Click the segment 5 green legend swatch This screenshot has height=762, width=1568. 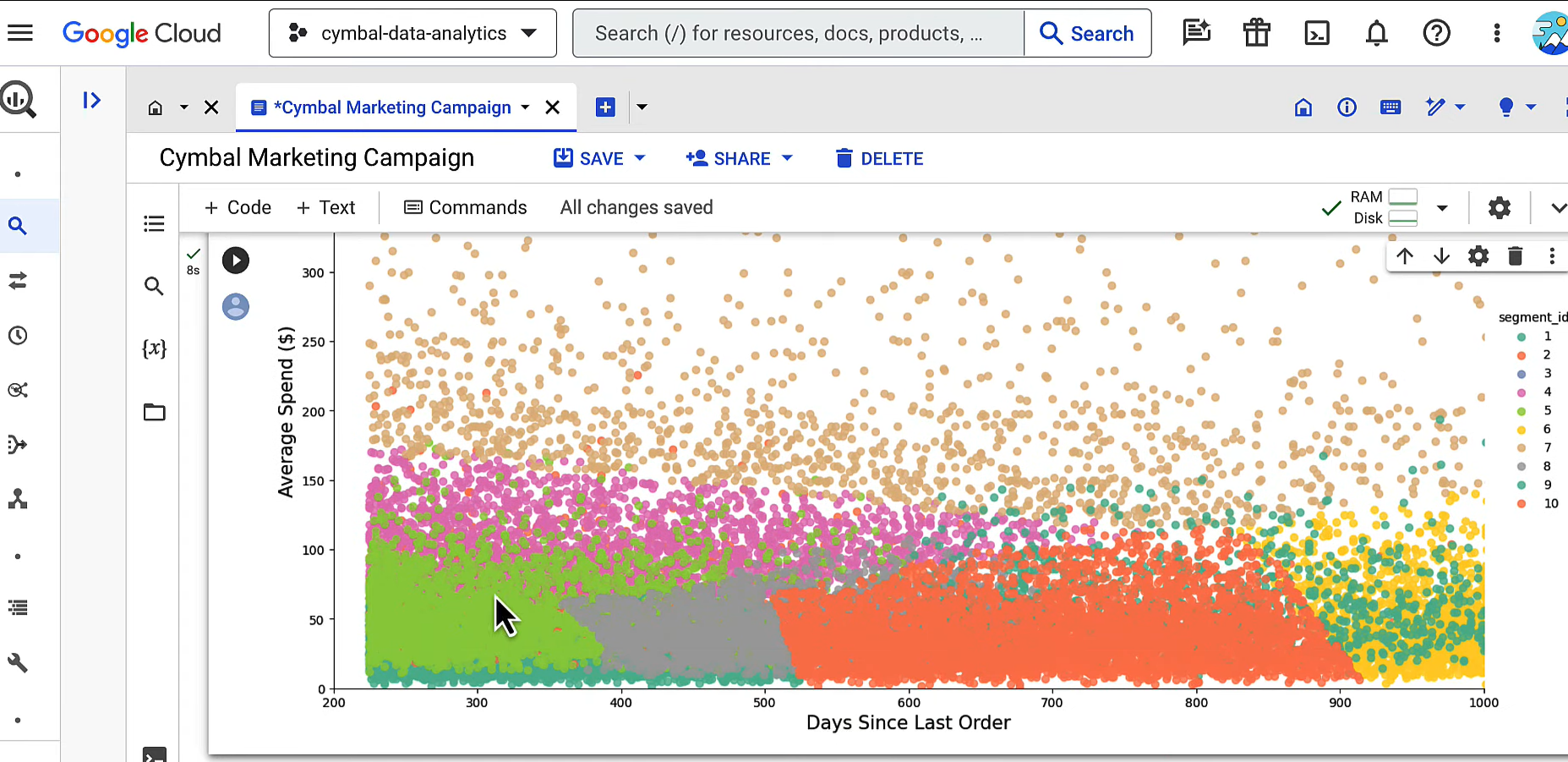click(1521, 411)
